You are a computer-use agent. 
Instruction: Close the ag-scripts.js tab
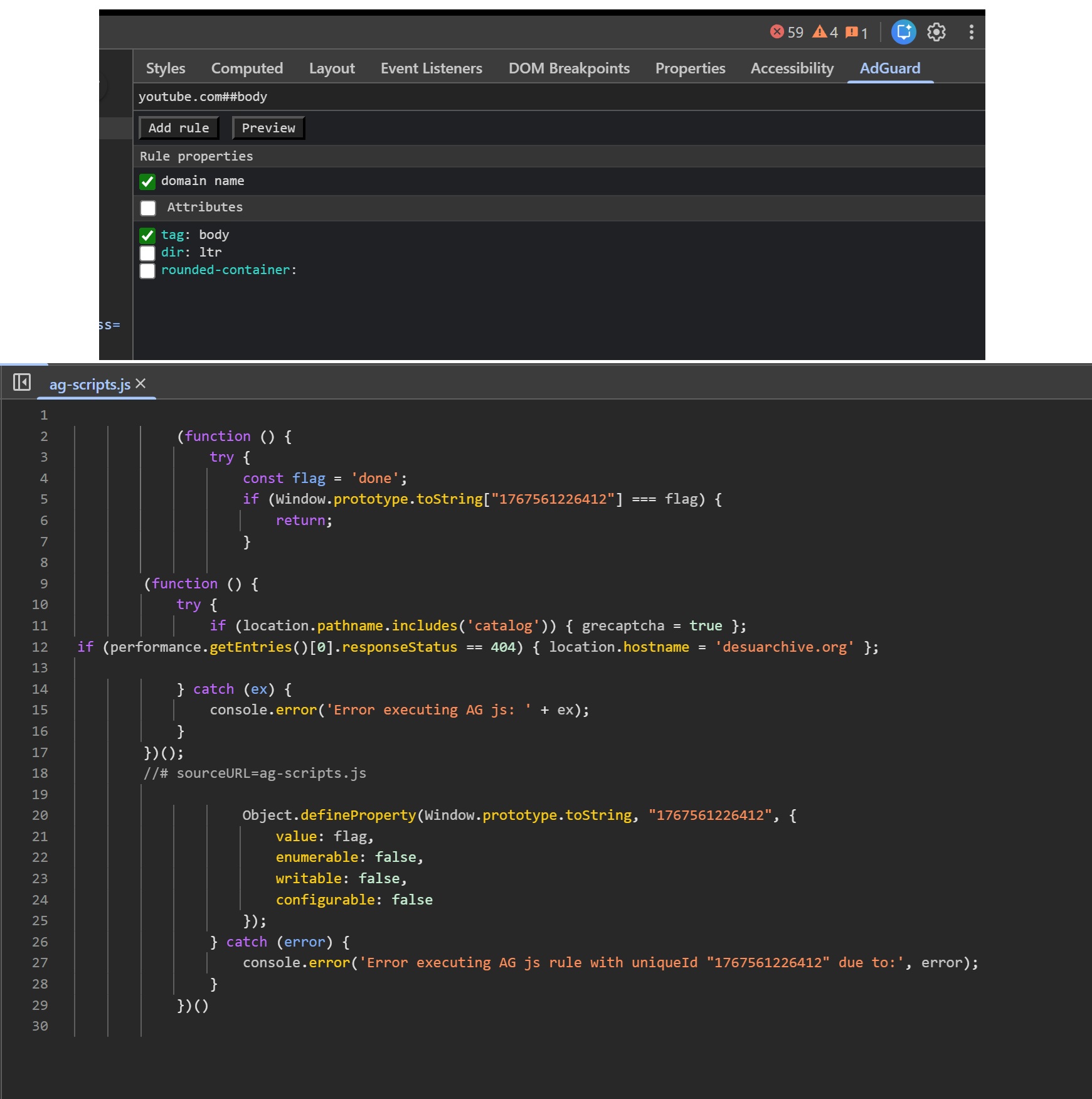click(140, 383)
